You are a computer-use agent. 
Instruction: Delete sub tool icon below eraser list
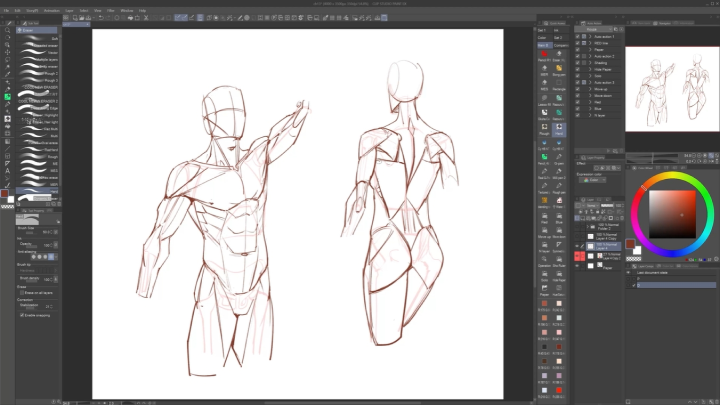[x=59, y=204]
